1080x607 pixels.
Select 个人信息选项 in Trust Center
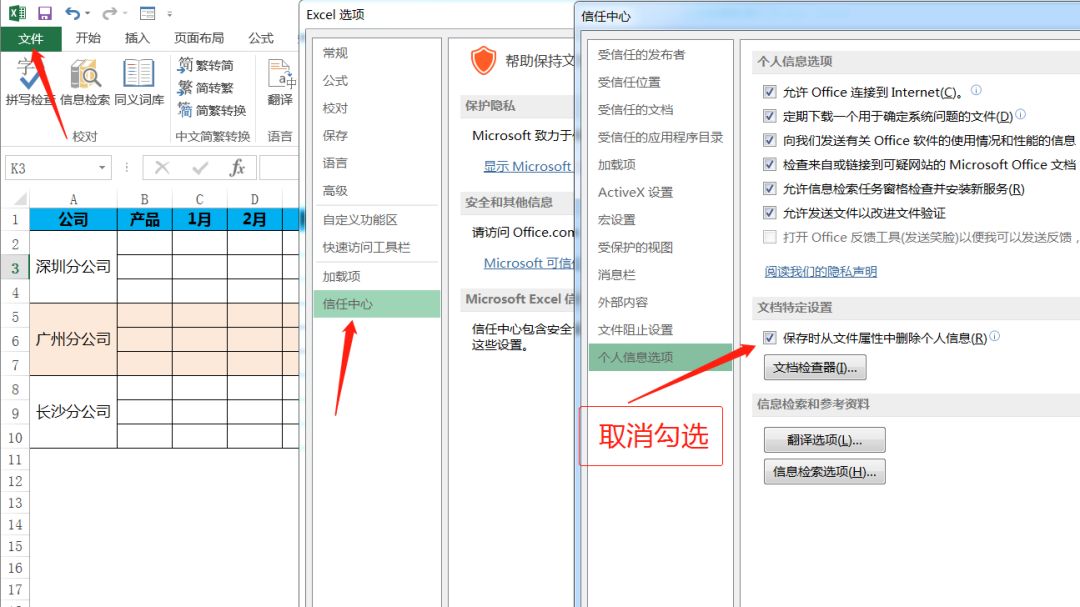(x=661, y=357)
